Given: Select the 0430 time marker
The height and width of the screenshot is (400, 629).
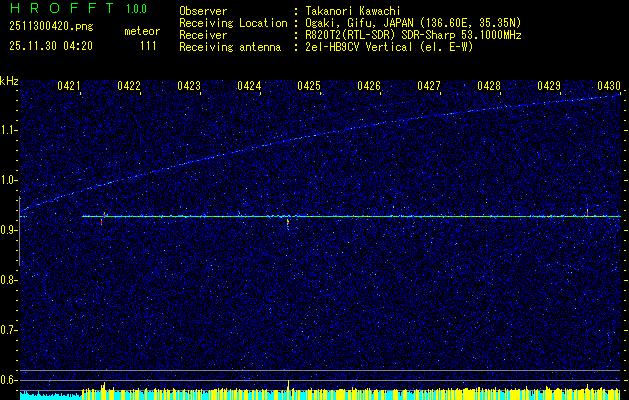Looking at the screenshot, I should coord(609,87).
